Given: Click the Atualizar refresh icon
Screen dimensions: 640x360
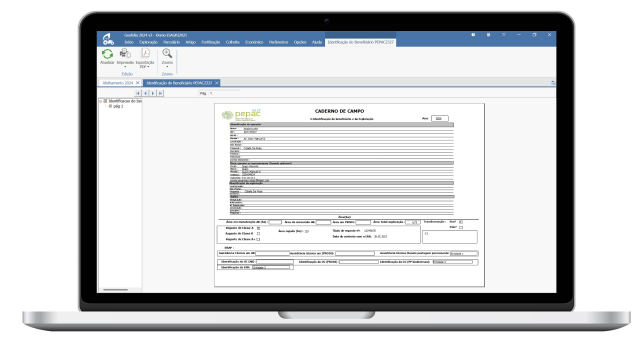Looking at the screenshot, I should pyautogui.click(x=107, y=54).
